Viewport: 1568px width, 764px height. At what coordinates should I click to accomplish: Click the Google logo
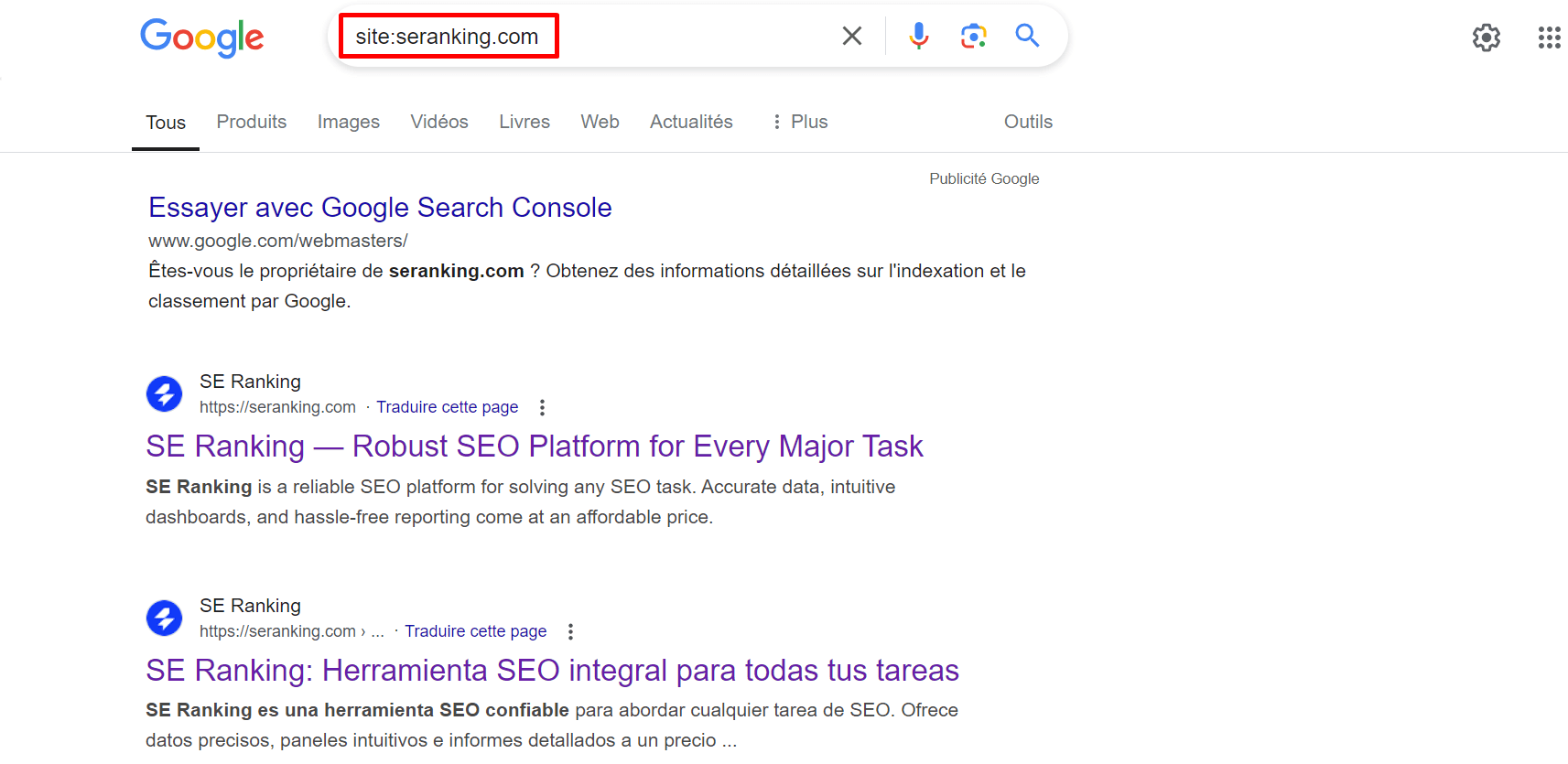tap(201, 38)
